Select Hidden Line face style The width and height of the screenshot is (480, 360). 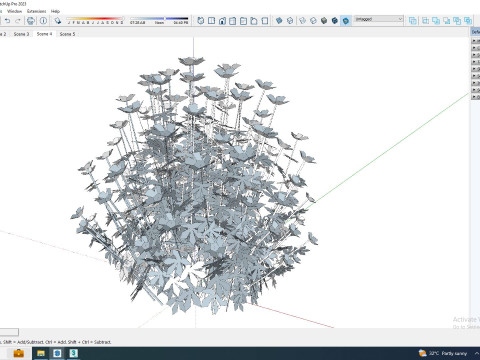(x=313, y=21)
